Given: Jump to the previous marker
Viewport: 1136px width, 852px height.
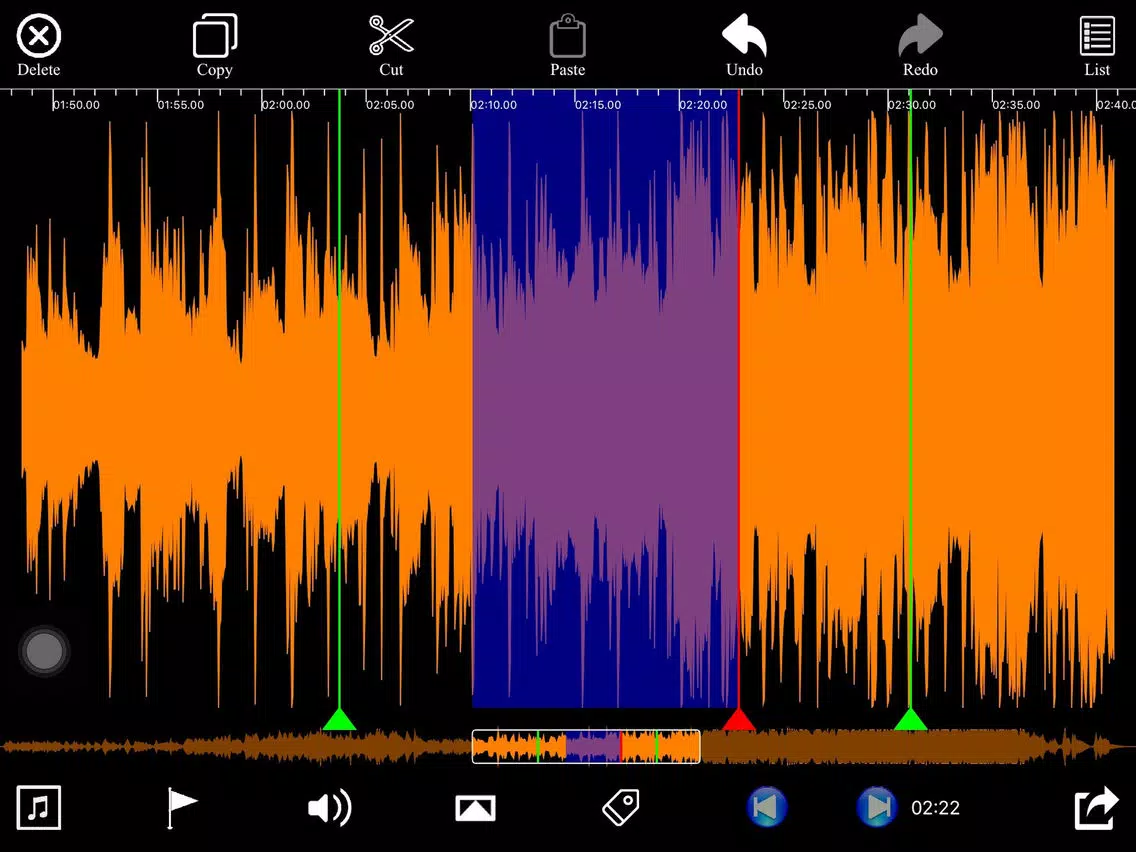Looking at the screenshot, I should [767, 807].
